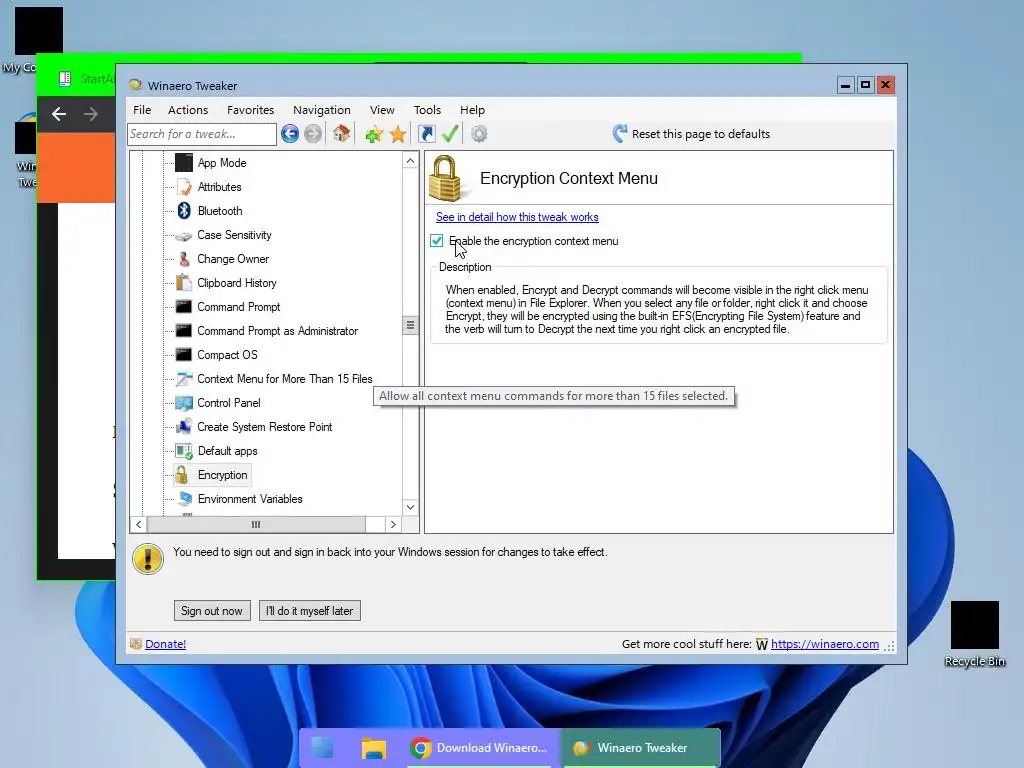Select the Default apps icon
Viewport: 1024px width, 768px height.
(184, 451)
